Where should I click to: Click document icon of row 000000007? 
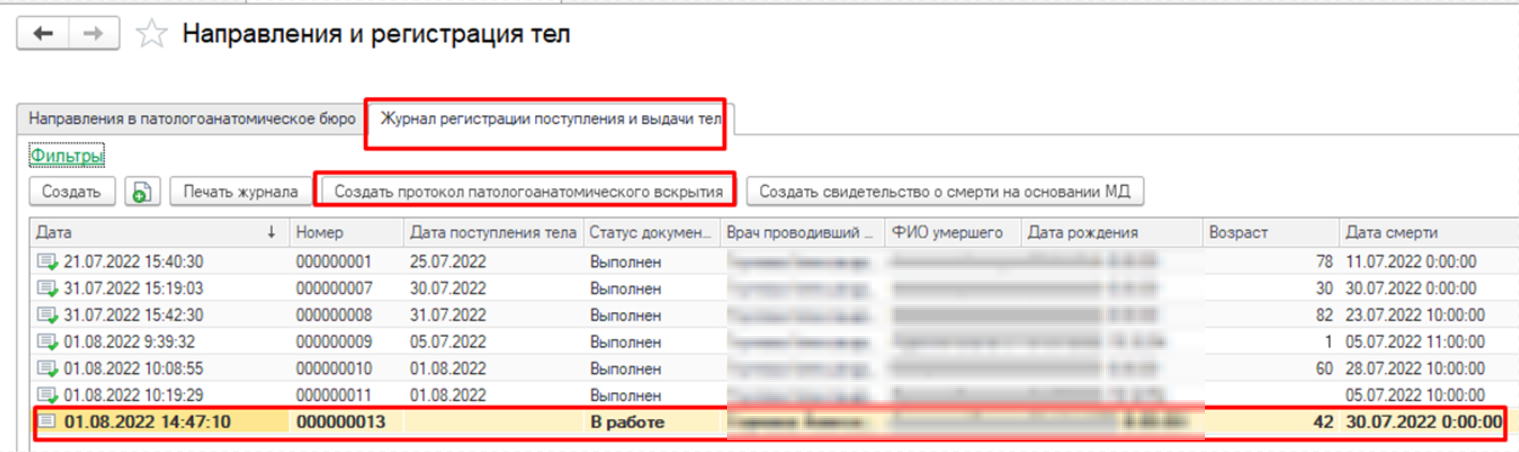pyautogui.click(x=47, y=289)
